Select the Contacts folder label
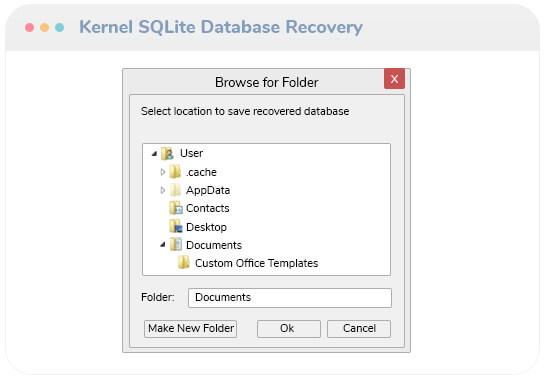 coord(208,208)
